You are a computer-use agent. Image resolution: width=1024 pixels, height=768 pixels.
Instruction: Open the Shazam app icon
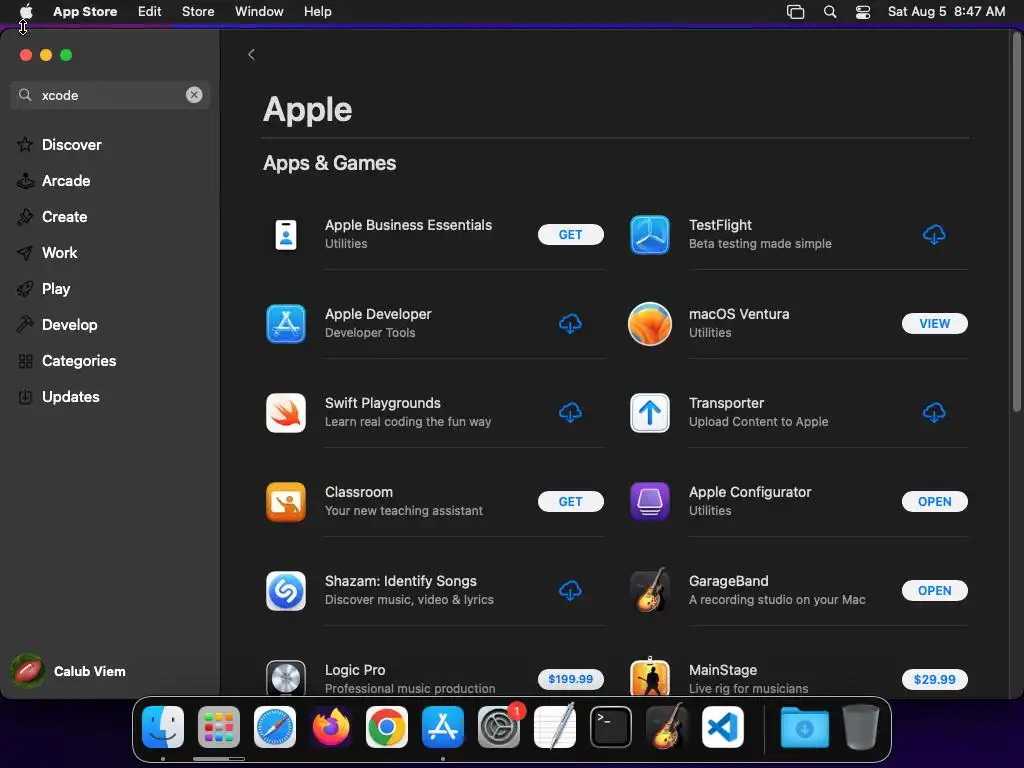coord(286,590)
